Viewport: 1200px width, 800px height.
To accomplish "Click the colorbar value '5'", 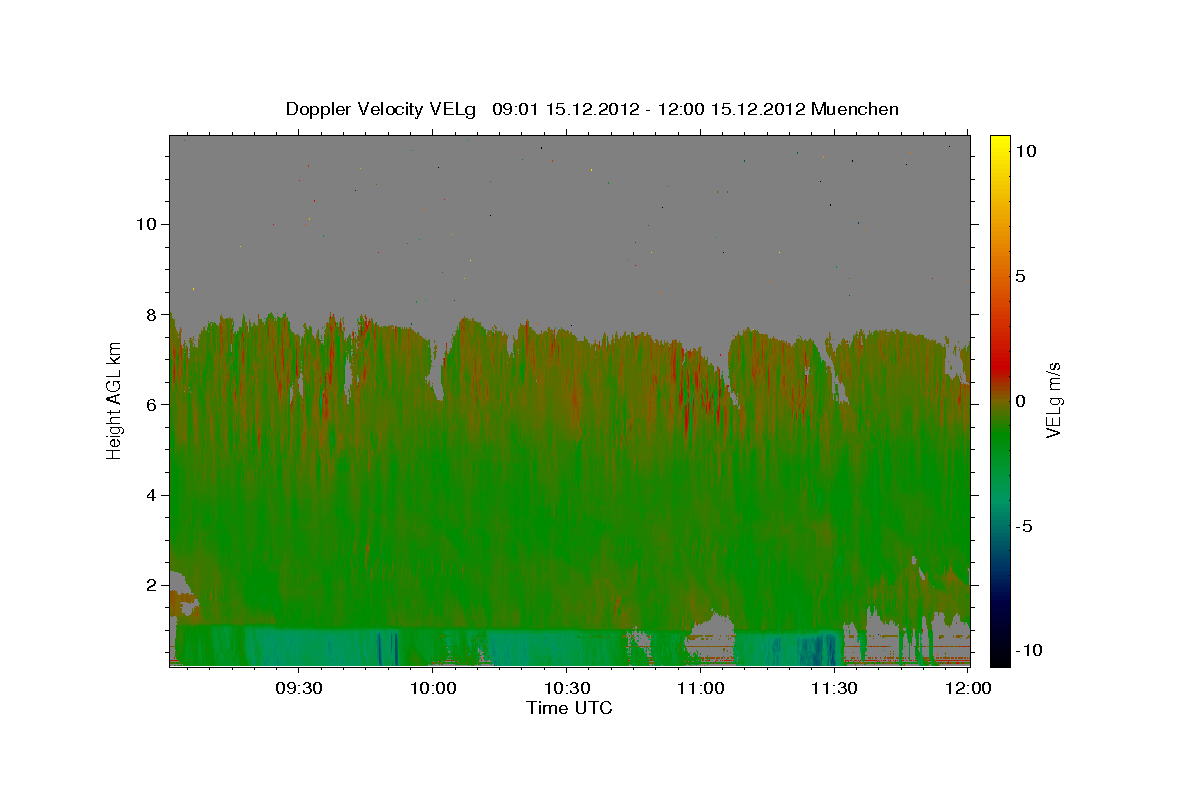I will click(x=1022, y=275).
